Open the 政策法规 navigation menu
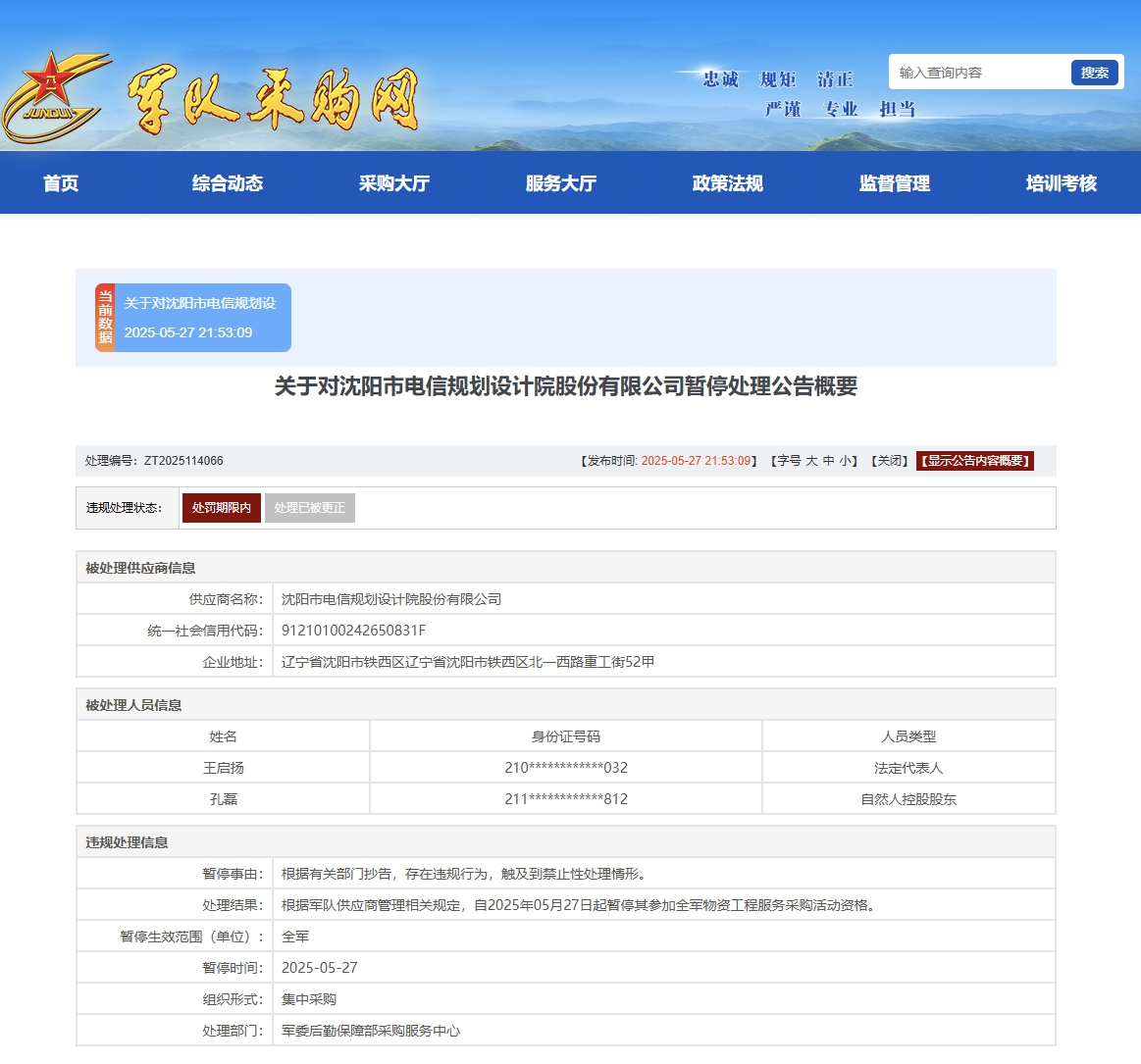Viewport: 1141px width, 1064px height. coord(728,183)
